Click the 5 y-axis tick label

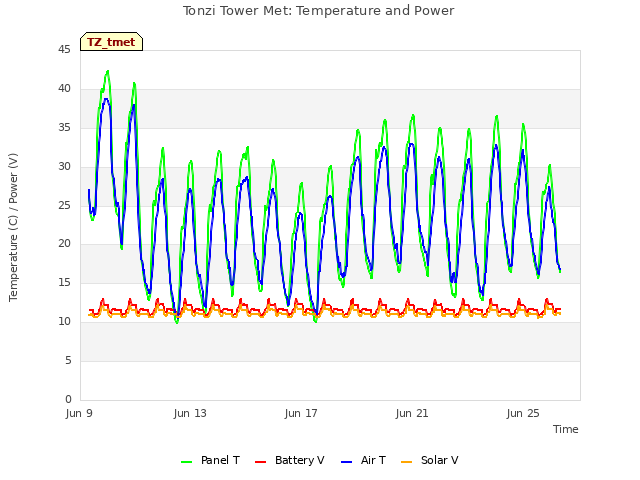coord(68,361)
